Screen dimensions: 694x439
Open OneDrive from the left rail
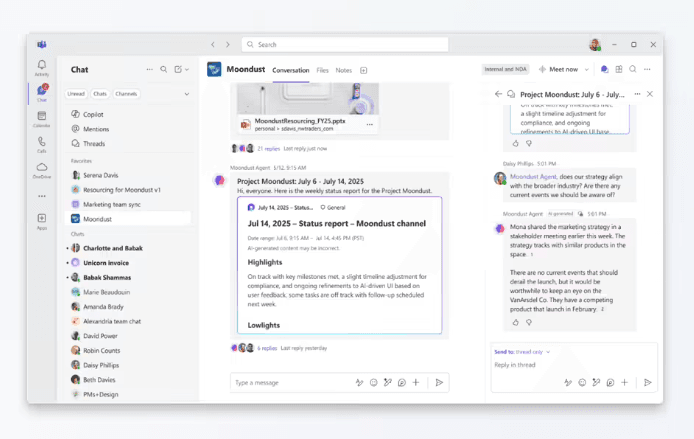pos(42,170)
